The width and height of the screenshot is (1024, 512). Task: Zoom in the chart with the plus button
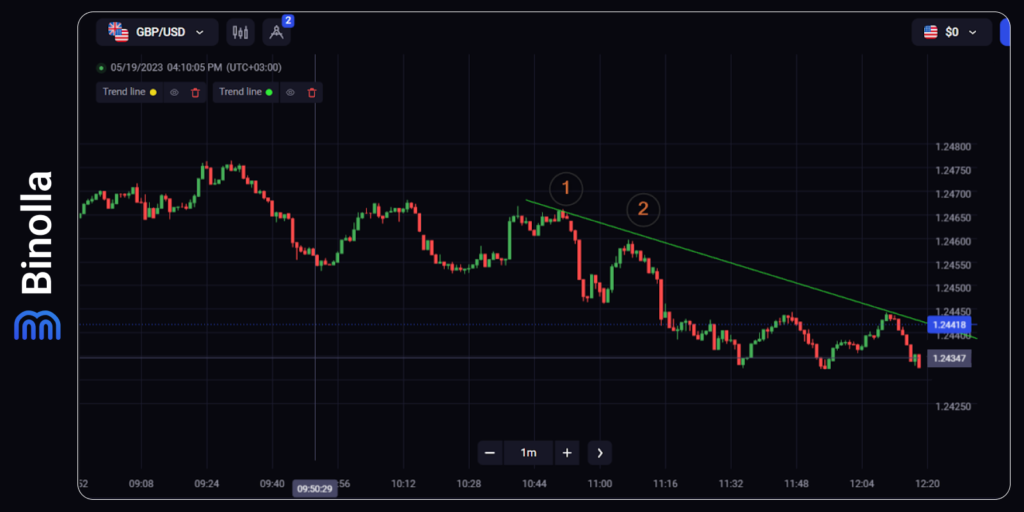point(567,453)
